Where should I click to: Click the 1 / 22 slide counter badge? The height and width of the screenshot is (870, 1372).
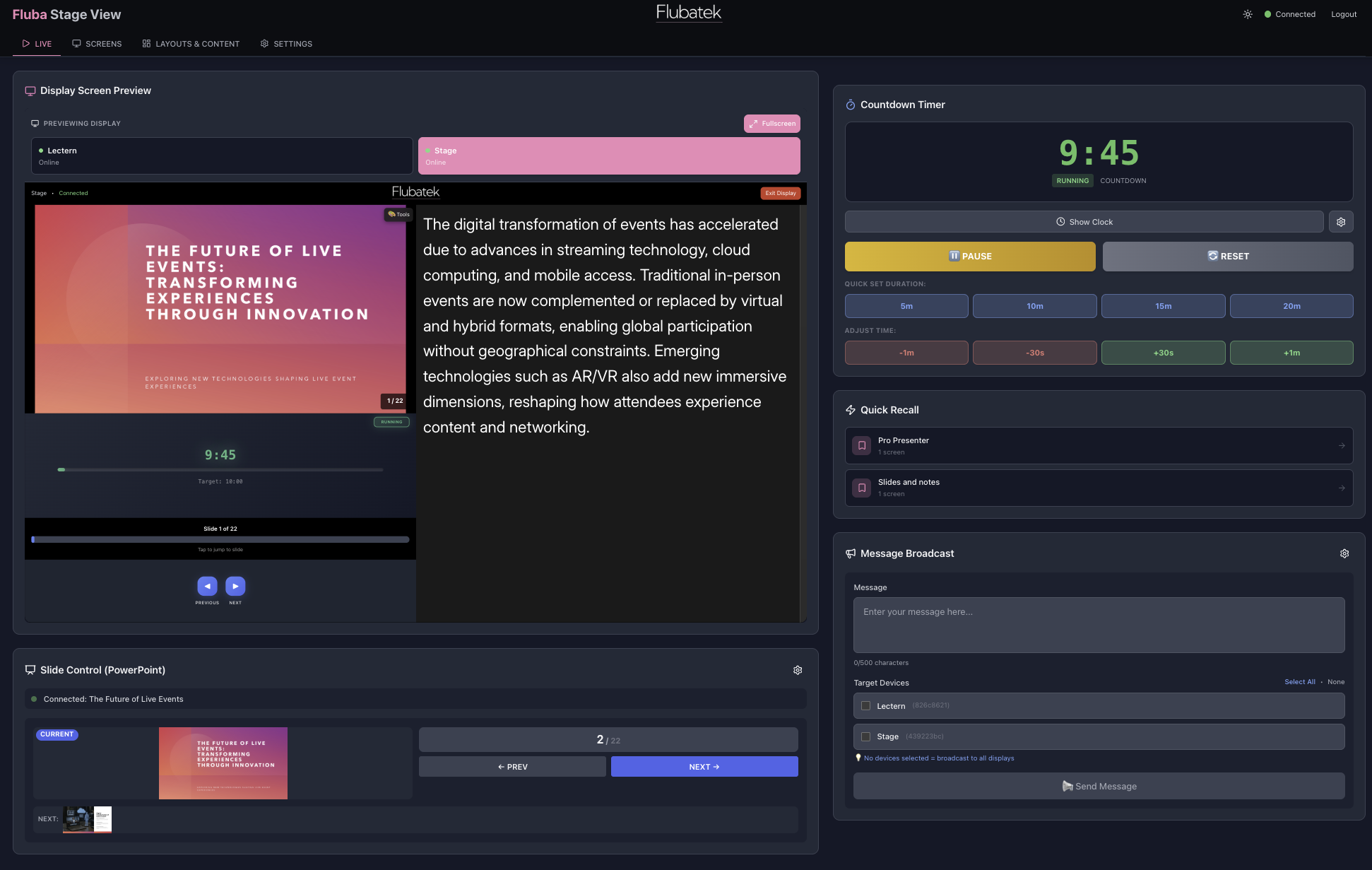[395, 401]
